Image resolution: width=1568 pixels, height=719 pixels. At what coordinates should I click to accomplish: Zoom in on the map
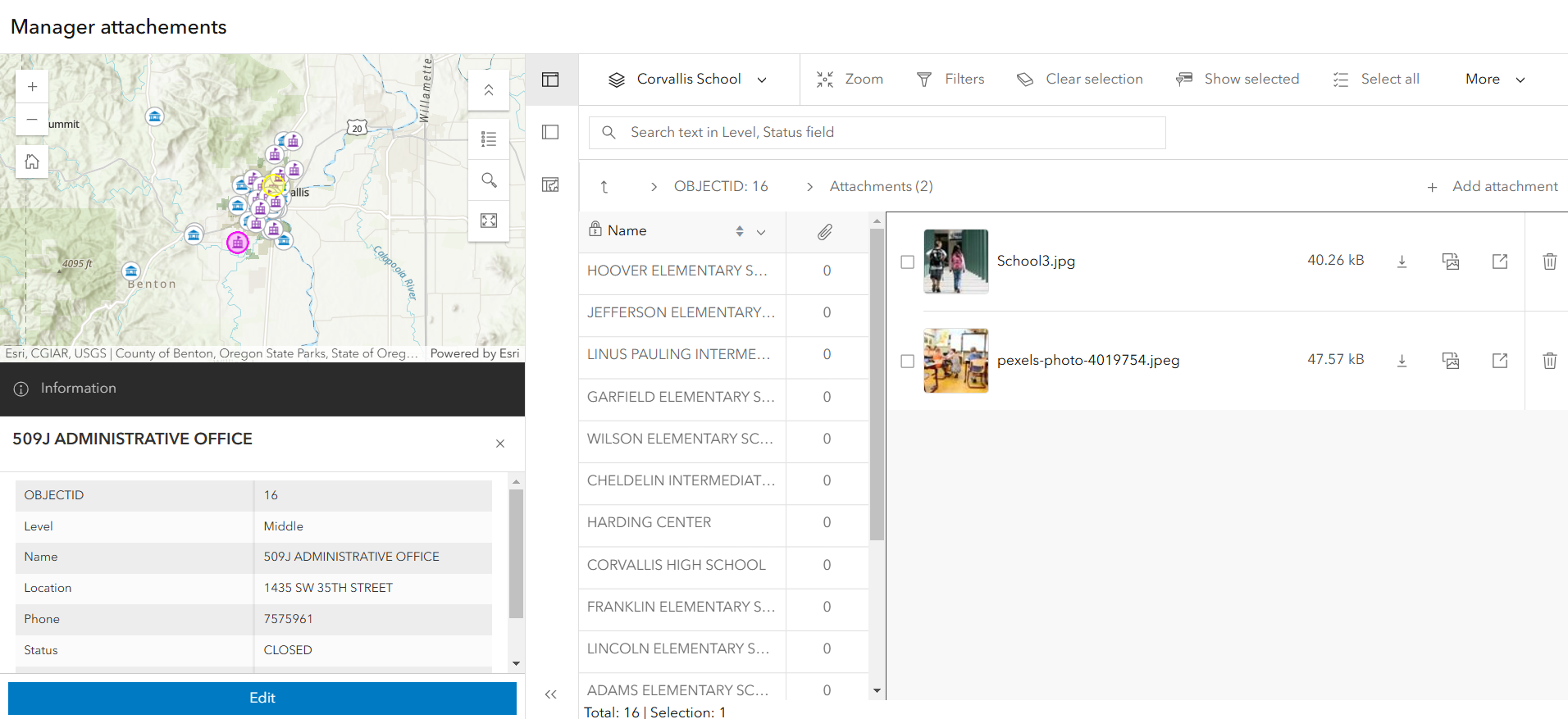(x=32, y=87)
